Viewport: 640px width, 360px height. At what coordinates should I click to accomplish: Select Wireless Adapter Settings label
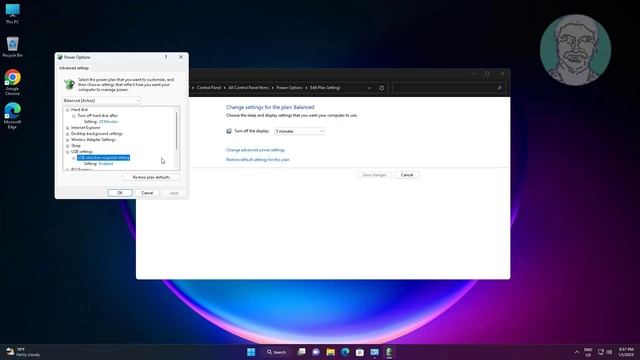(x=93, y=140)
